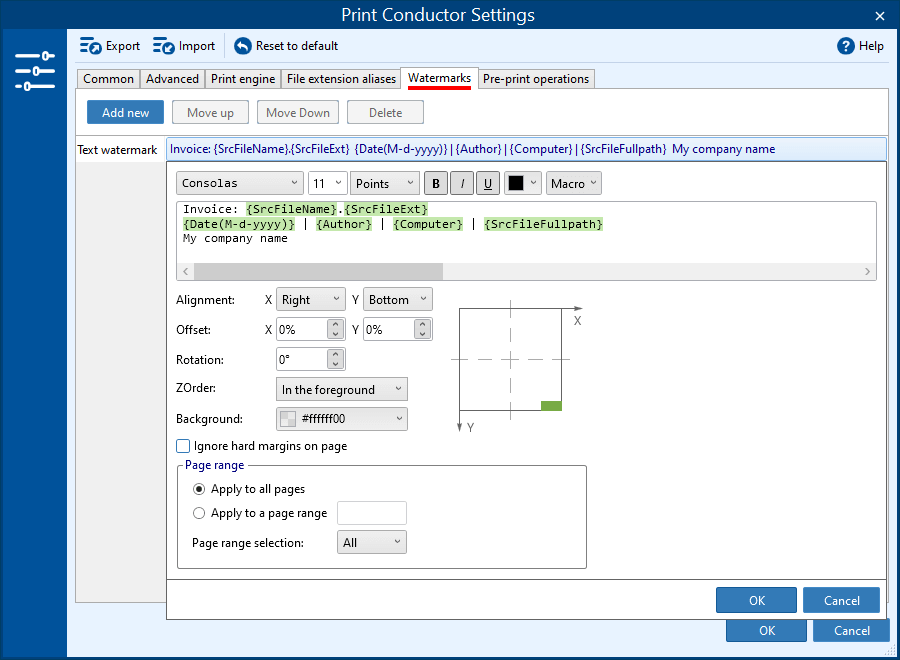Increase Rotation with up arrow

pyautogui.click(x=336, y=354)
